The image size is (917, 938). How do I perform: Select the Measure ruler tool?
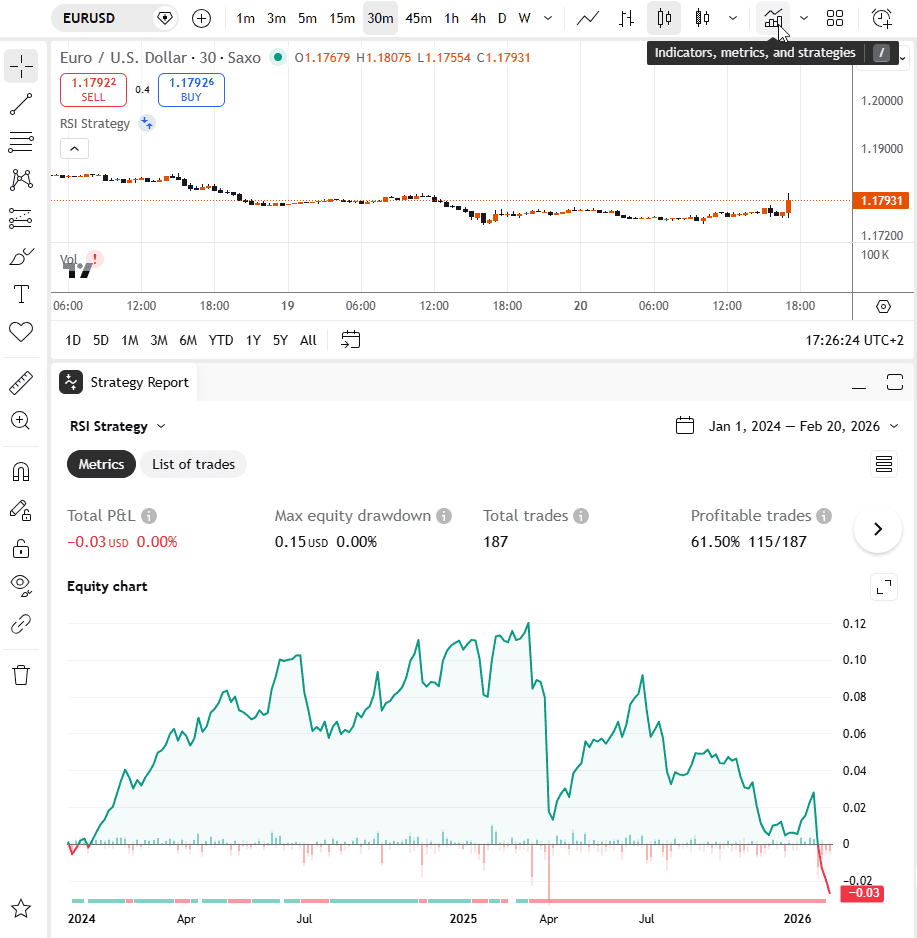pos(21,383)
